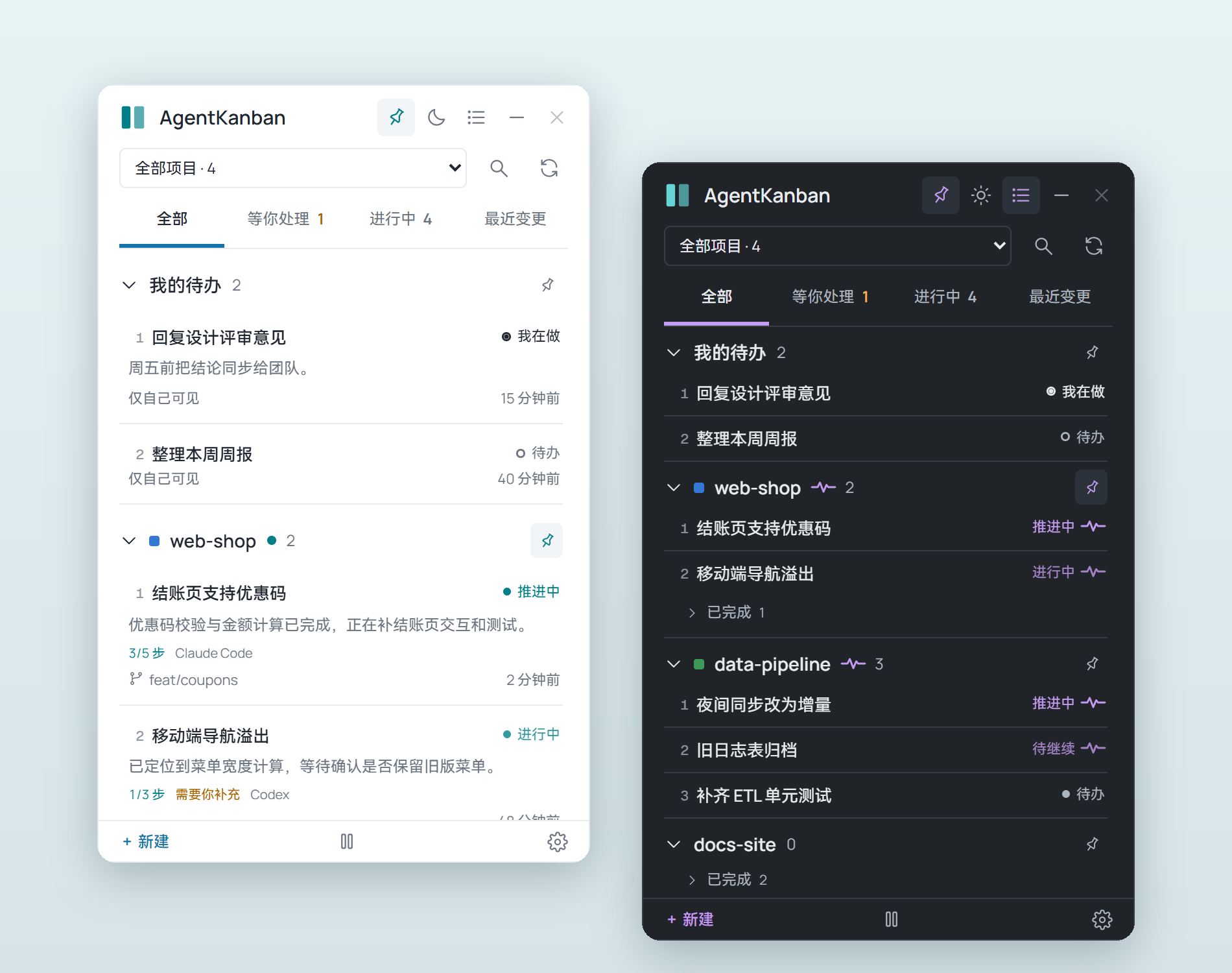
Task: Pin the 我的待办 group in light window
Action: [x=547, y=285]
